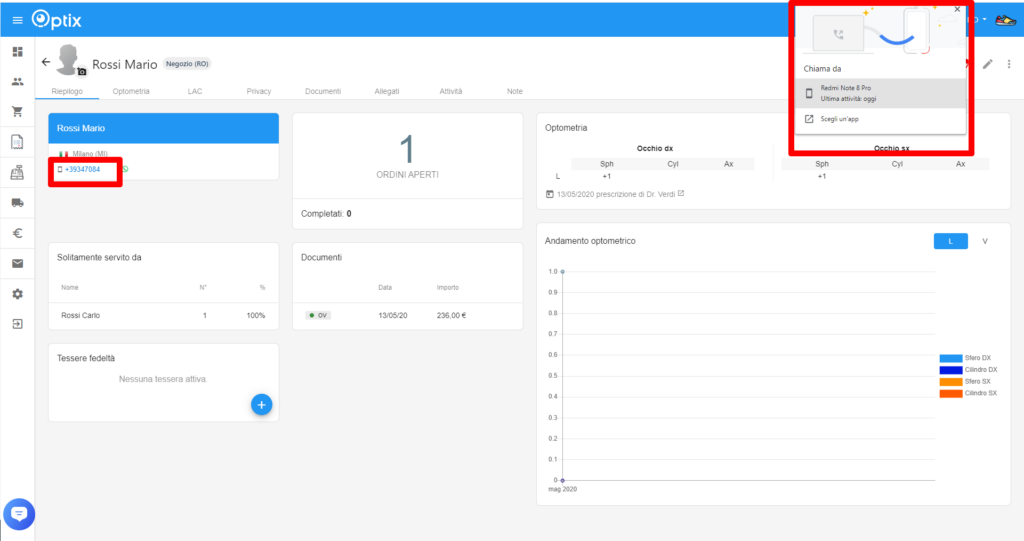Image resolution: width=1024 pixels, height=541 pixels.
Task: Switch to the Optometria tab
Action: 131,91
